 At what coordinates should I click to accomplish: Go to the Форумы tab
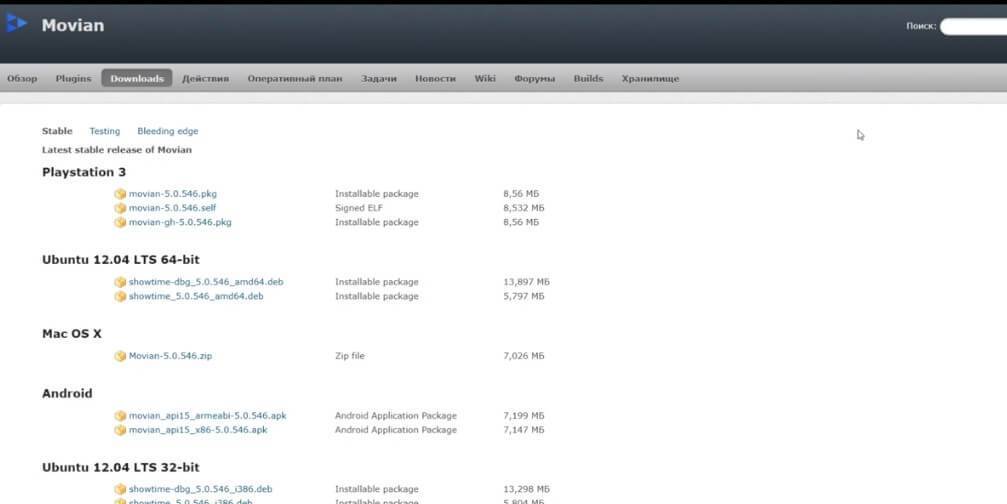point(534,78)
